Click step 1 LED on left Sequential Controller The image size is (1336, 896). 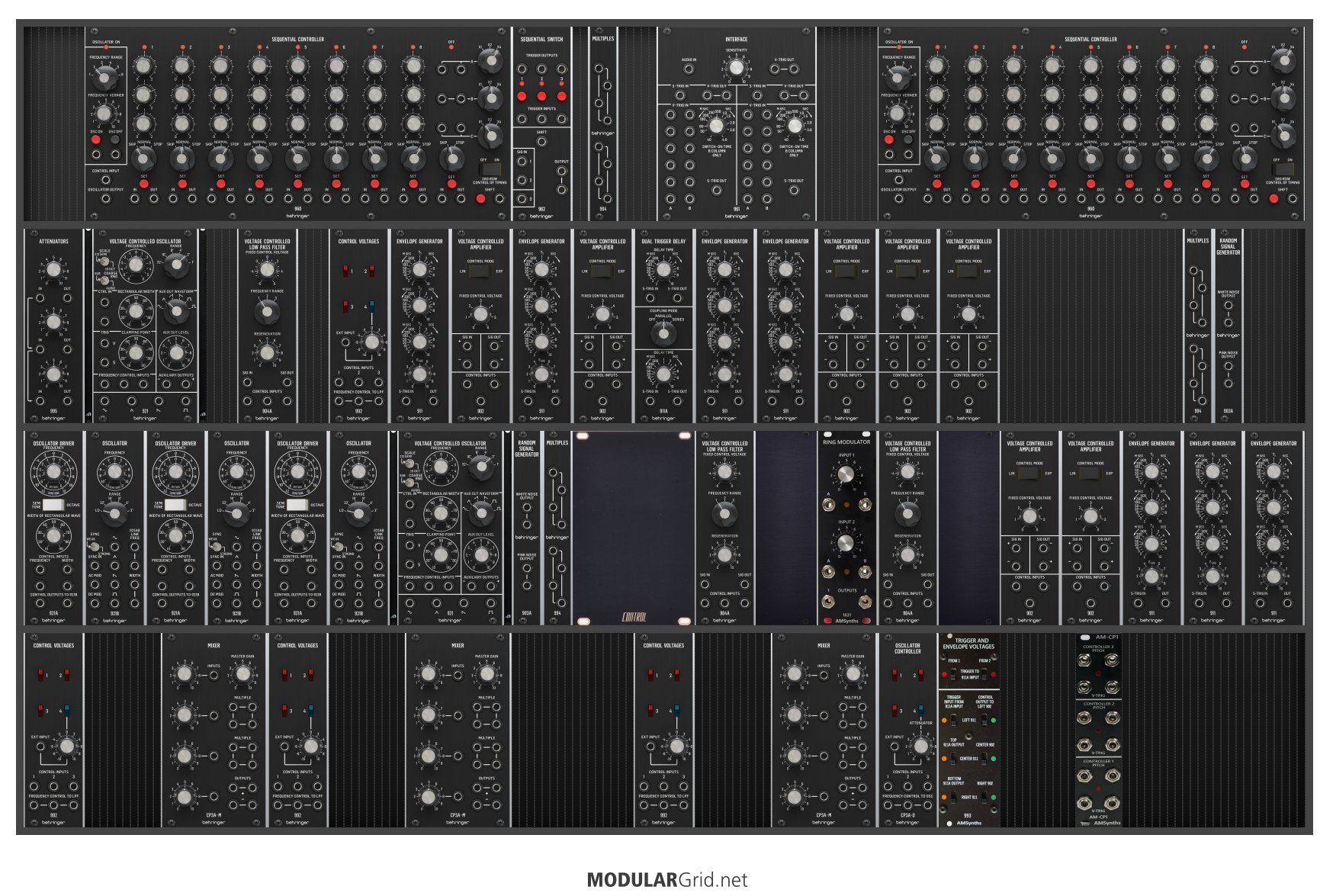coord(144,47)
